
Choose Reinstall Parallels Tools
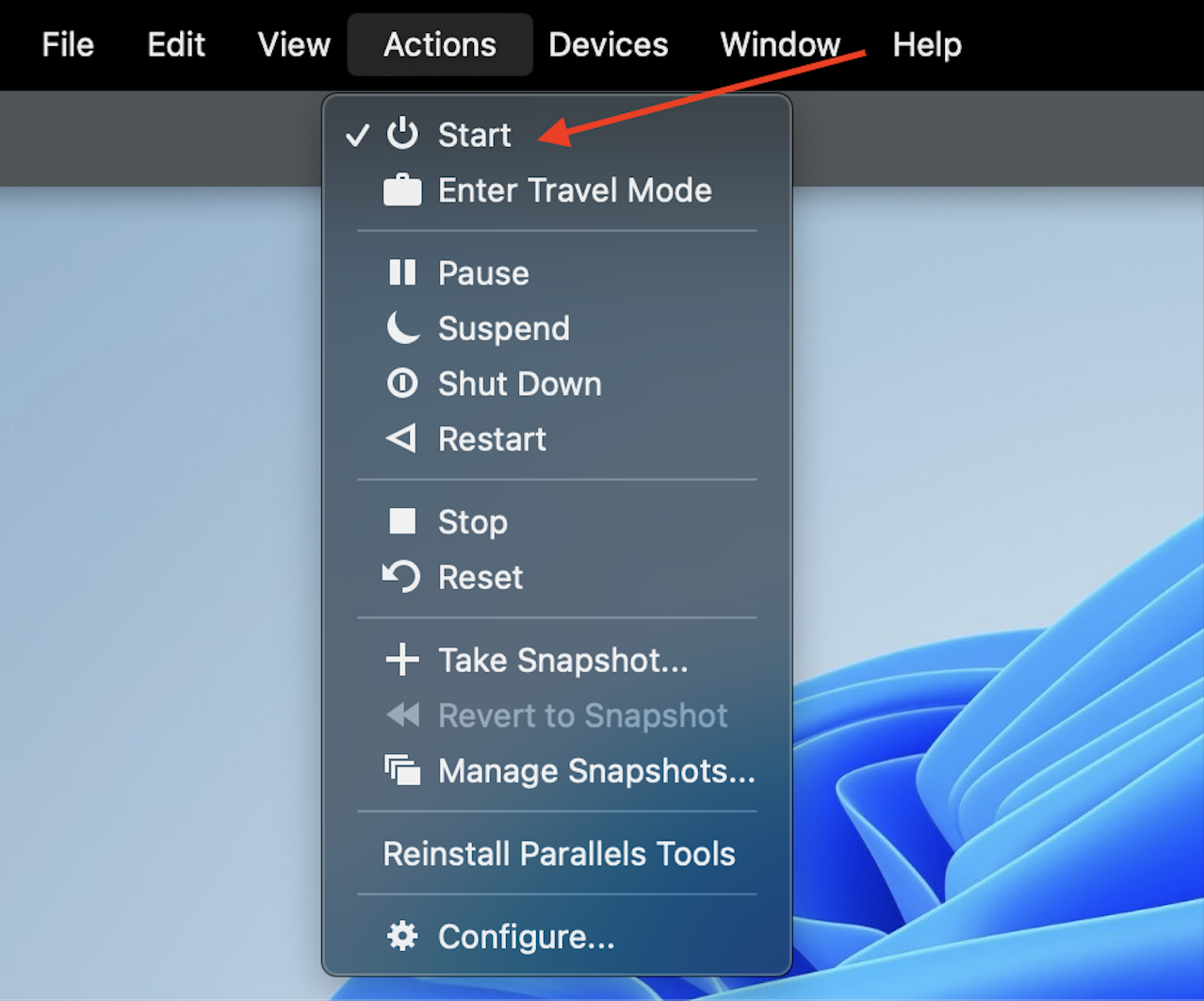(559, 854)
